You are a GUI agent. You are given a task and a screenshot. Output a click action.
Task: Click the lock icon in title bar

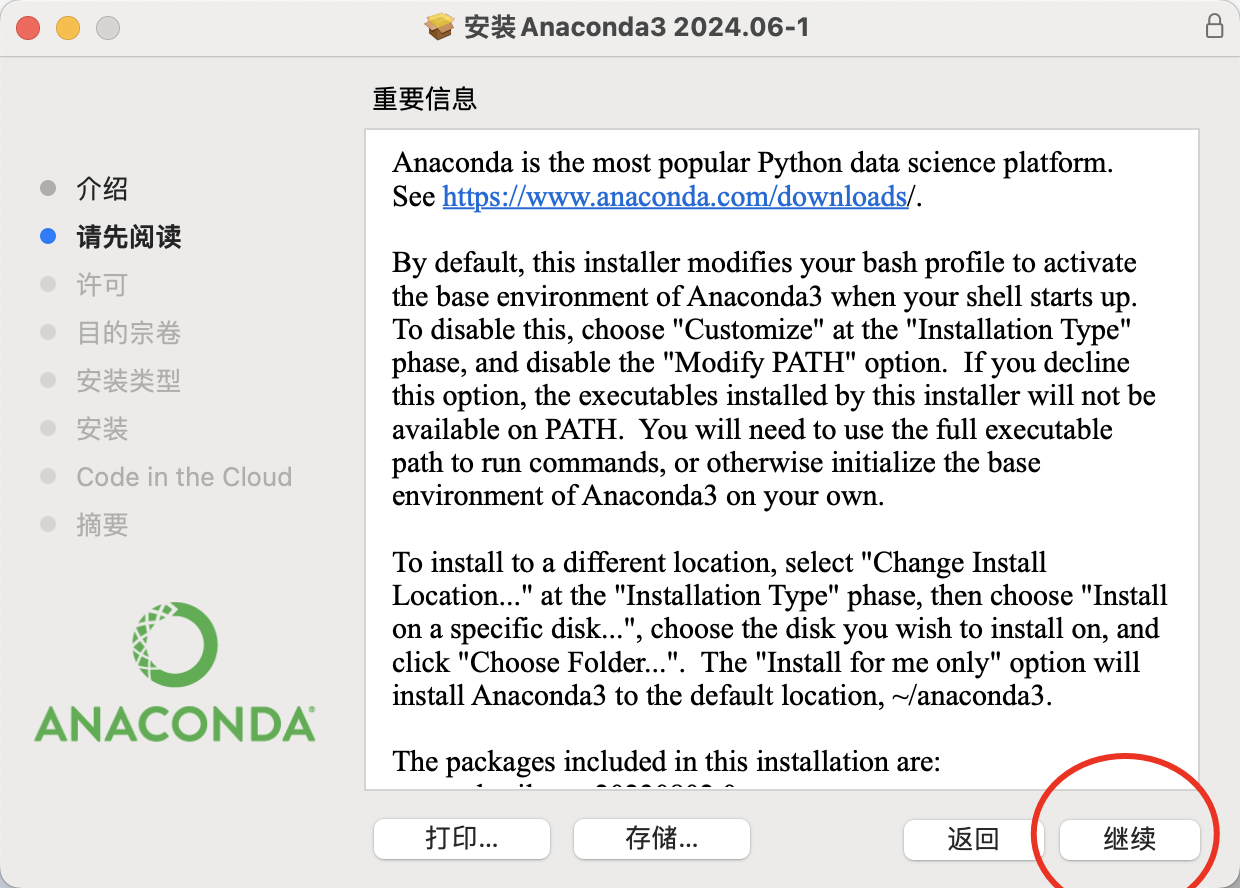tap(1214, 26)
